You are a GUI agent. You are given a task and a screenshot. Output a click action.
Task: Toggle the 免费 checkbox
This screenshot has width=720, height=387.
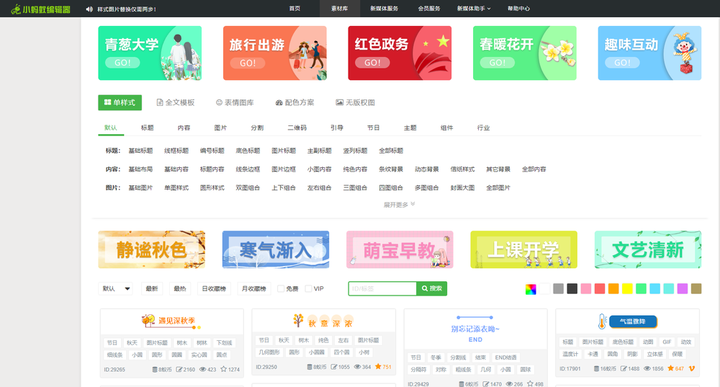tap(281, 289)
